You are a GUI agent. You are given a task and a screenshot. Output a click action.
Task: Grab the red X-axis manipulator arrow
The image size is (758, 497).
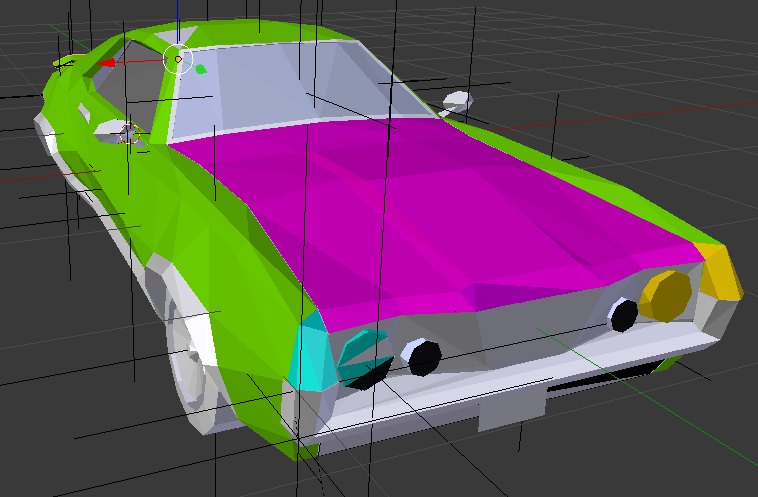coord(106,63)
